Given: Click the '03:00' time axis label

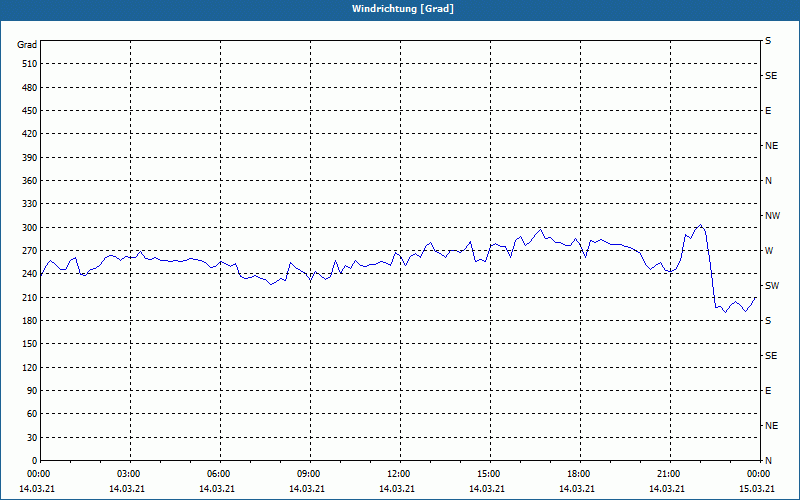Looking at the screenshot, I should pyautogui.click(x=130, y=474).
